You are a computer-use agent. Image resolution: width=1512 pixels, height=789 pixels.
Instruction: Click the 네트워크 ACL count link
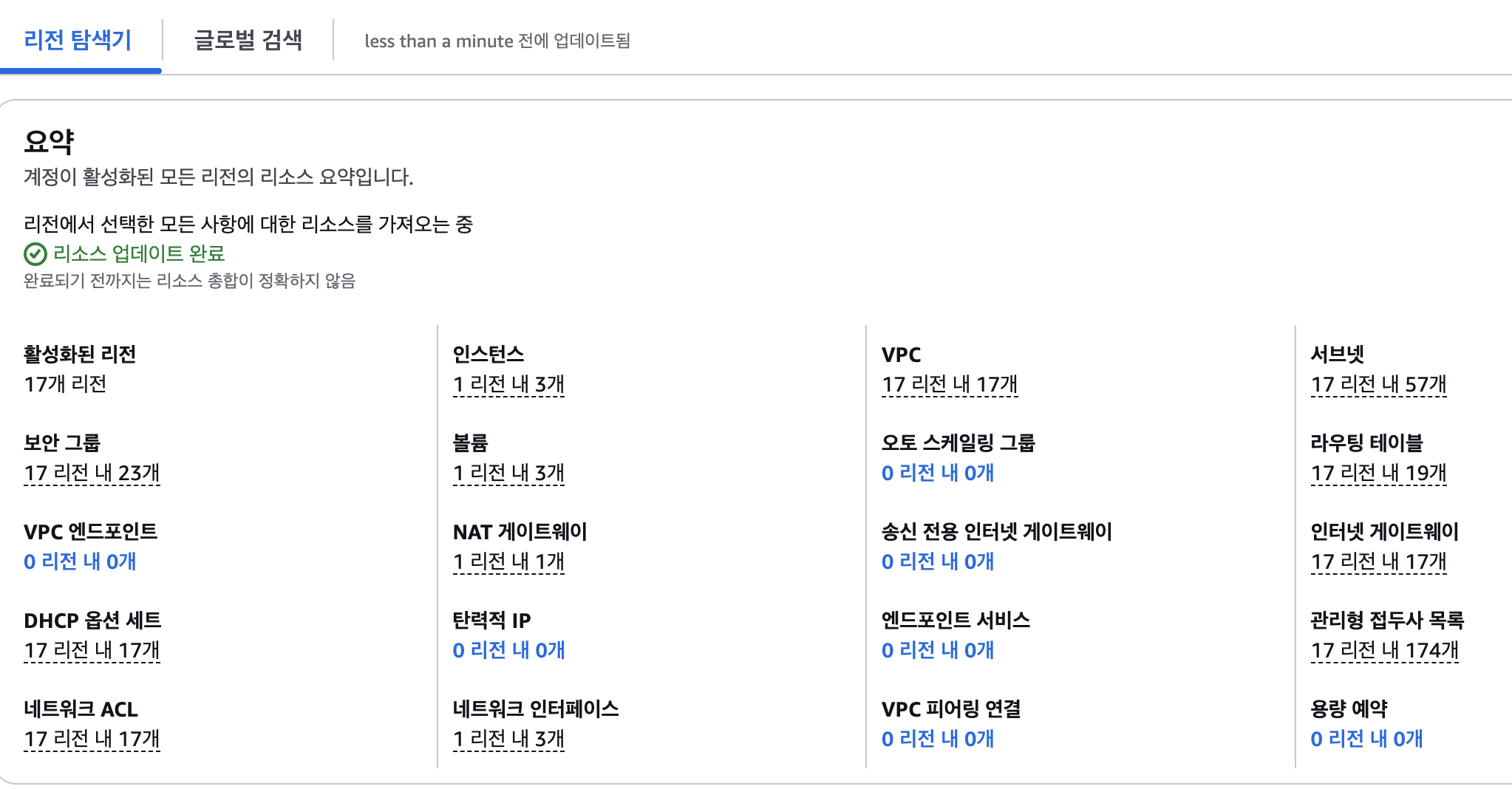click(92, 739)
